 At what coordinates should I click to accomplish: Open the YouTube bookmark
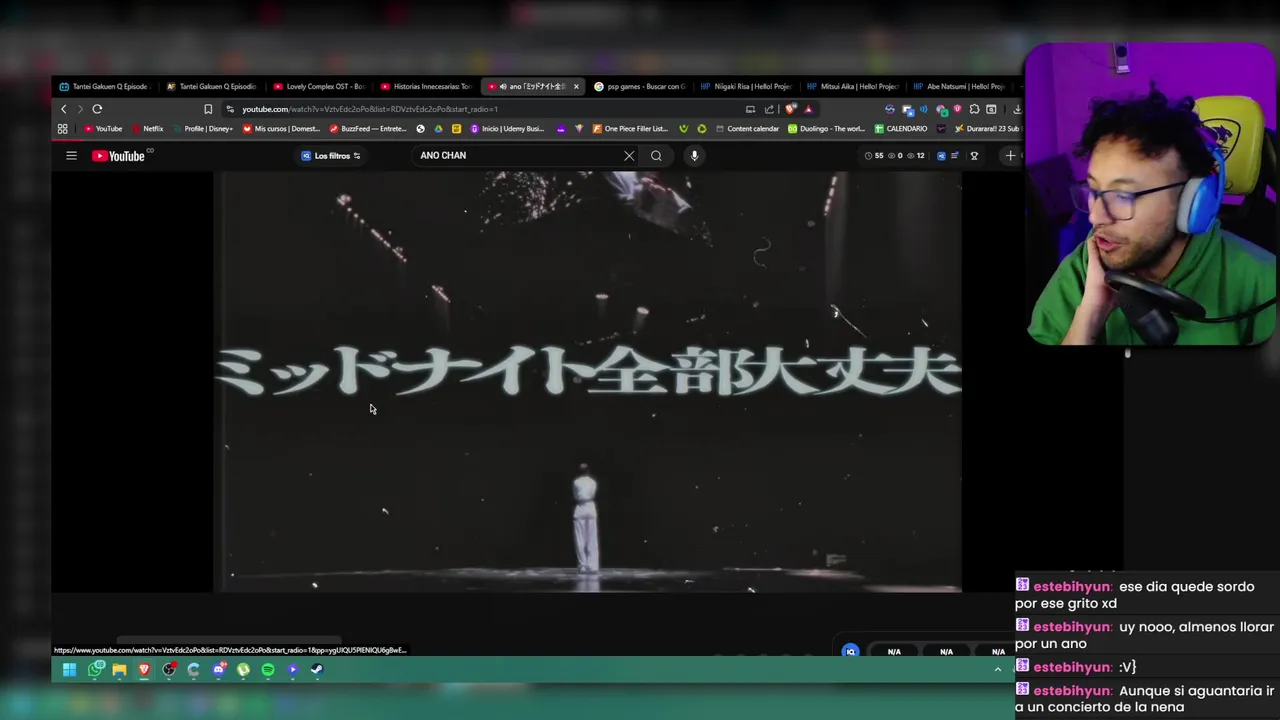[103, 129]
